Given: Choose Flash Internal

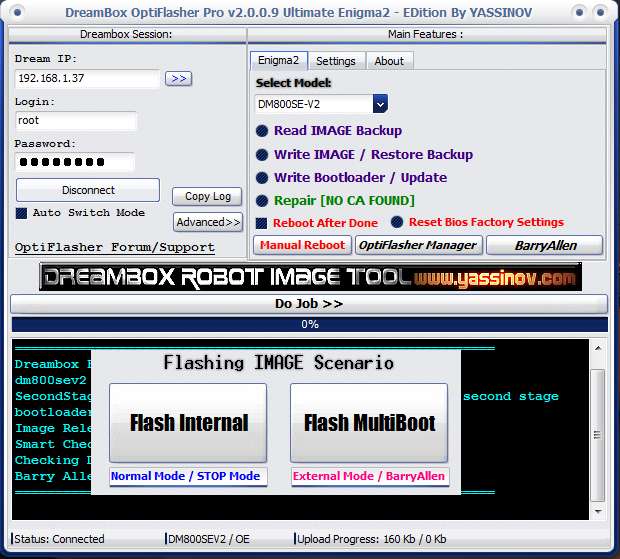Looking at the screenshot, I should [x=188, y=423].
